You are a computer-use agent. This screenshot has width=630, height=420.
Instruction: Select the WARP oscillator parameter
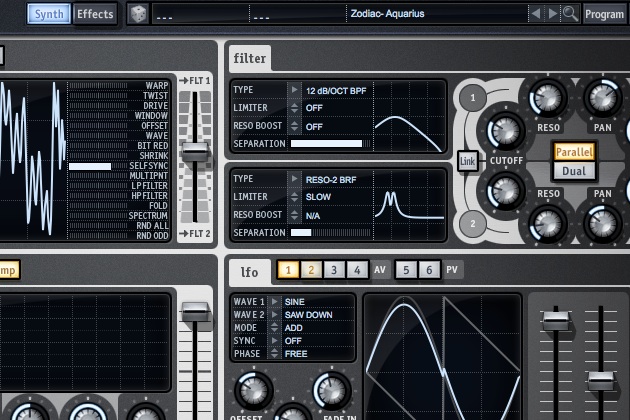coord(157,86)
